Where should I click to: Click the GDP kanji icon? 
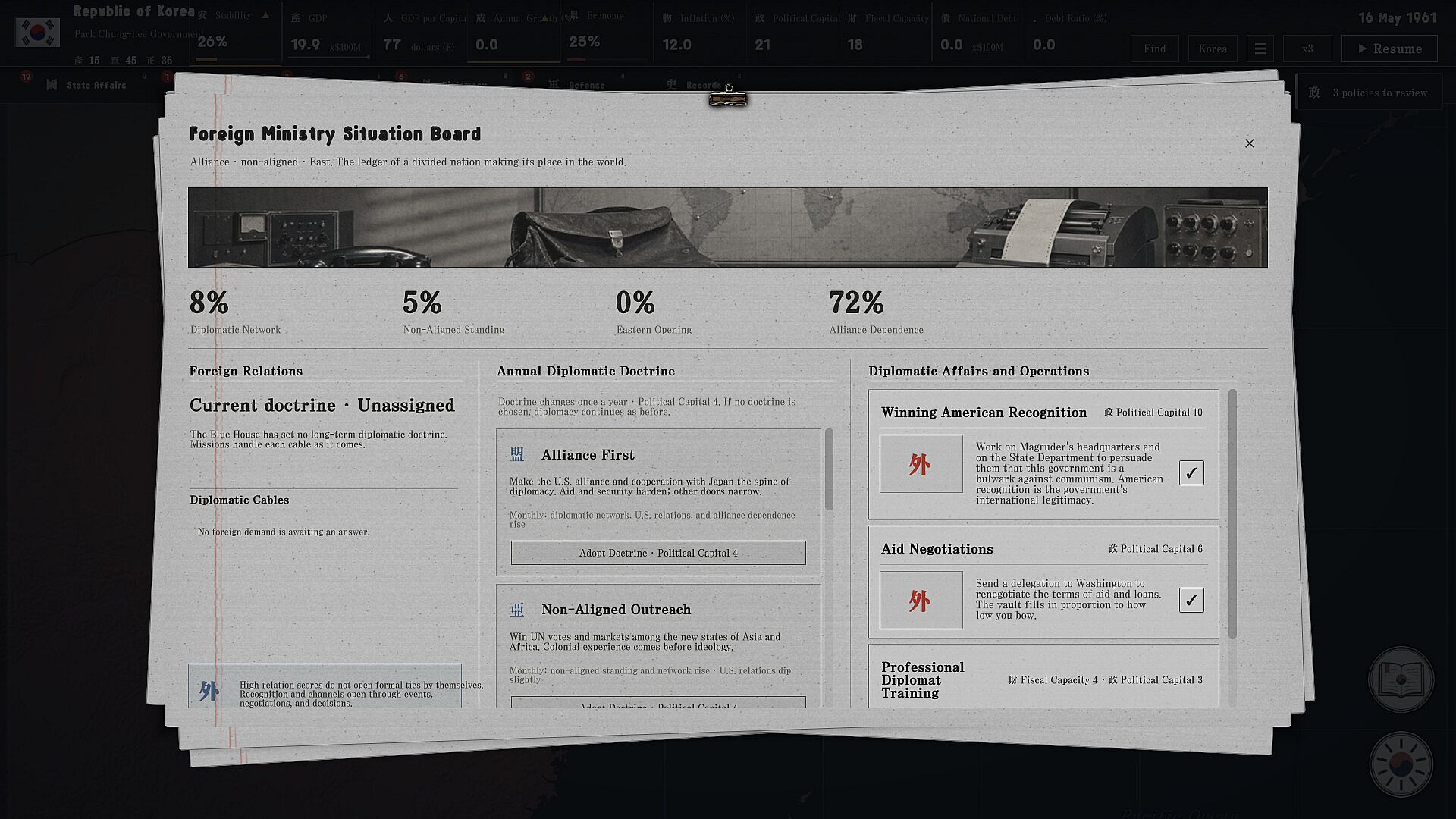296,18
